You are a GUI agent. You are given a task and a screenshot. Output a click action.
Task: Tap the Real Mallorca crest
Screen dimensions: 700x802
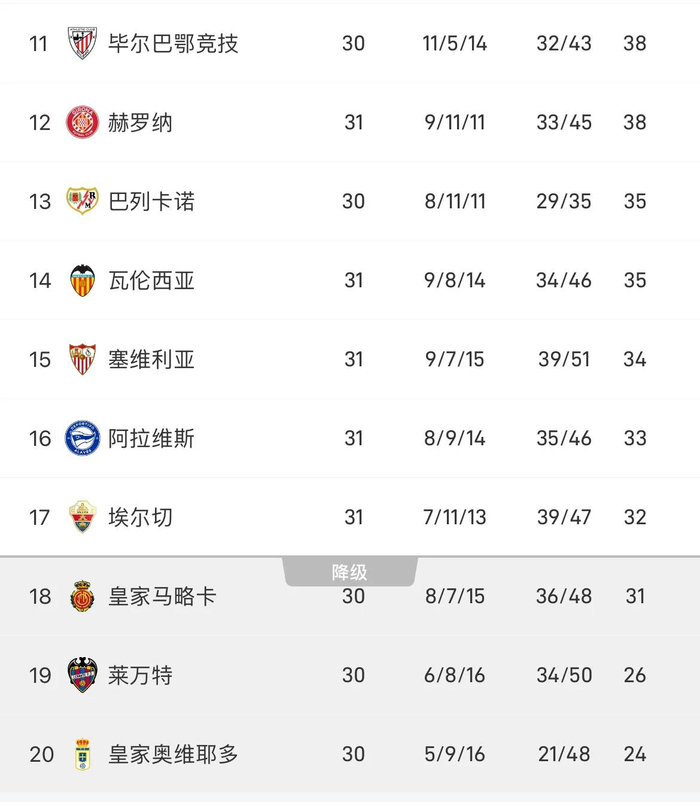[x=82, y=597]
